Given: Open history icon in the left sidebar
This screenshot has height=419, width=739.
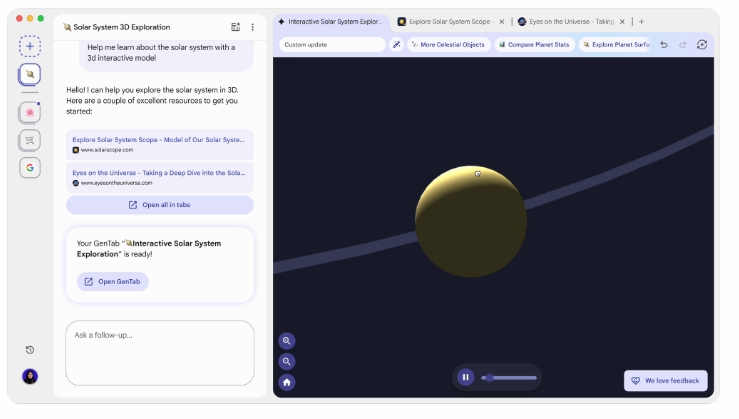Looking at the screenshot, I should click(x=30, y=350).
